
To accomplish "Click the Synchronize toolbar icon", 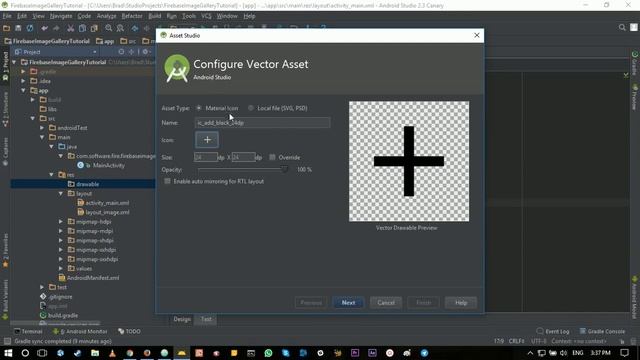I will point(30,28).
